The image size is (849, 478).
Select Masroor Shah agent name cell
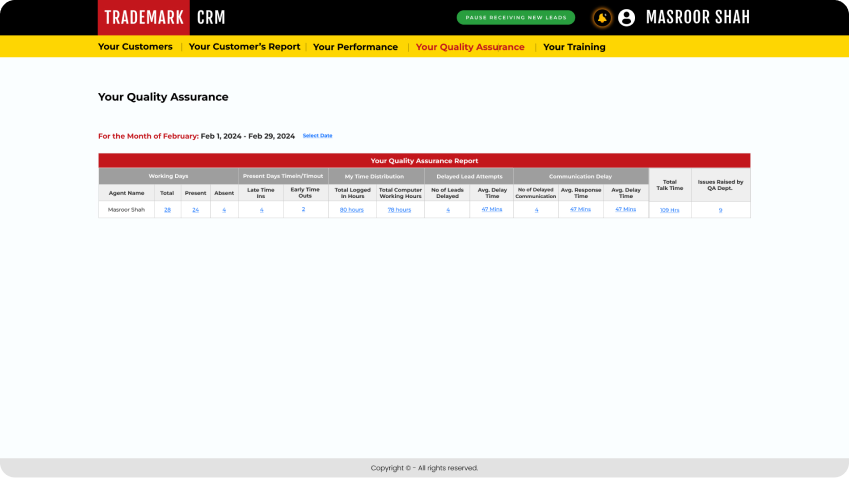[x=126, y=210]
